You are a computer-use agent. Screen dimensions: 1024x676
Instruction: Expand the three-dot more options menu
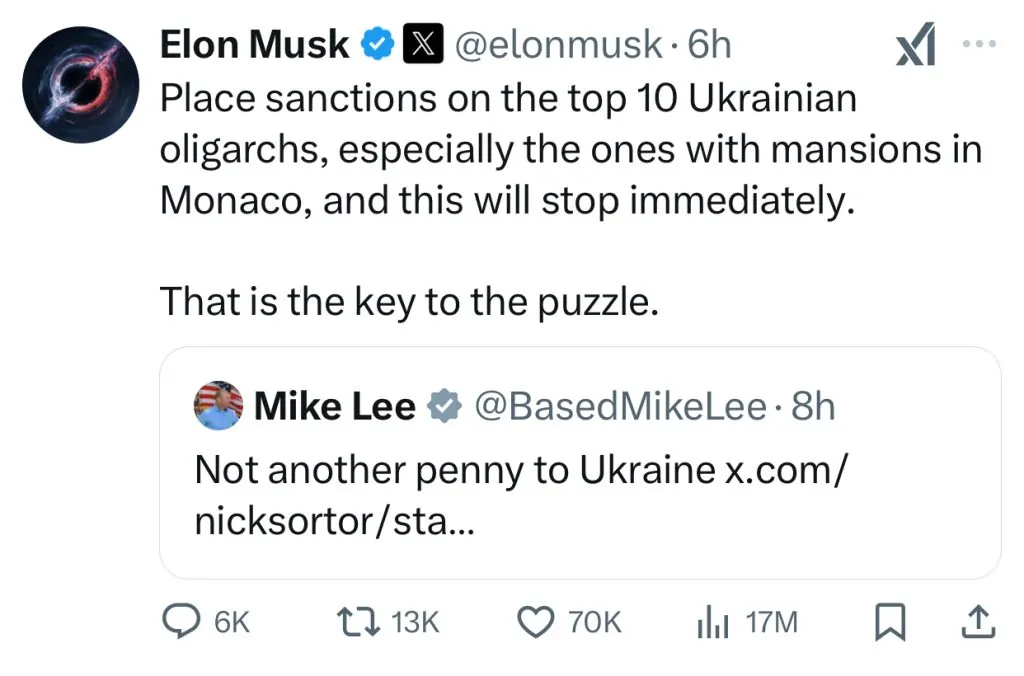[978, 45]
